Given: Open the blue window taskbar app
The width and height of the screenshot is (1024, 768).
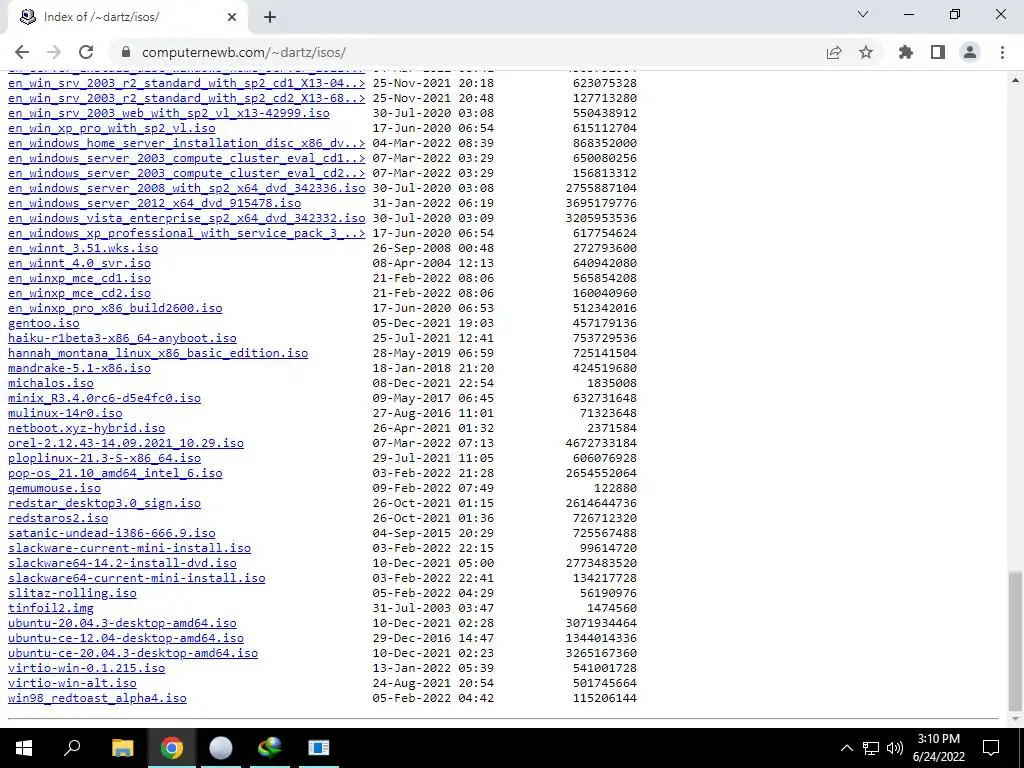Looking at the screenshot, I should [x=319, y=748].
